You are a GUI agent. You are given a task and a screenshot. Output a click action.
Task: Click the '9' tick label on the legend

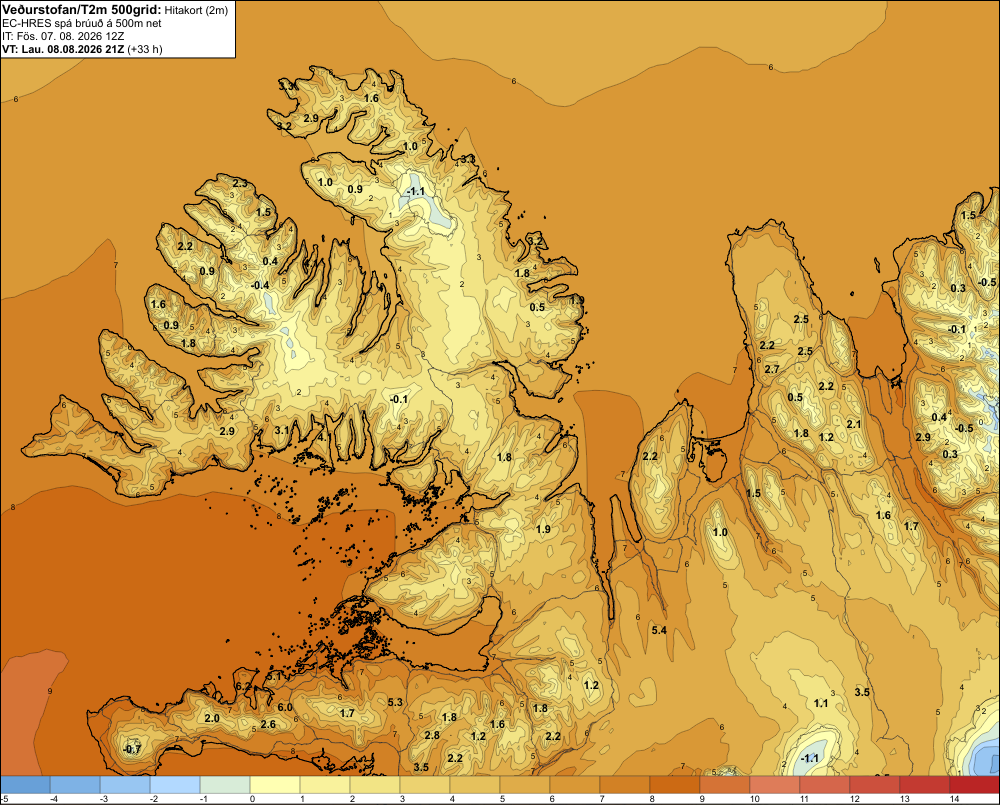[x=702, y=799]
